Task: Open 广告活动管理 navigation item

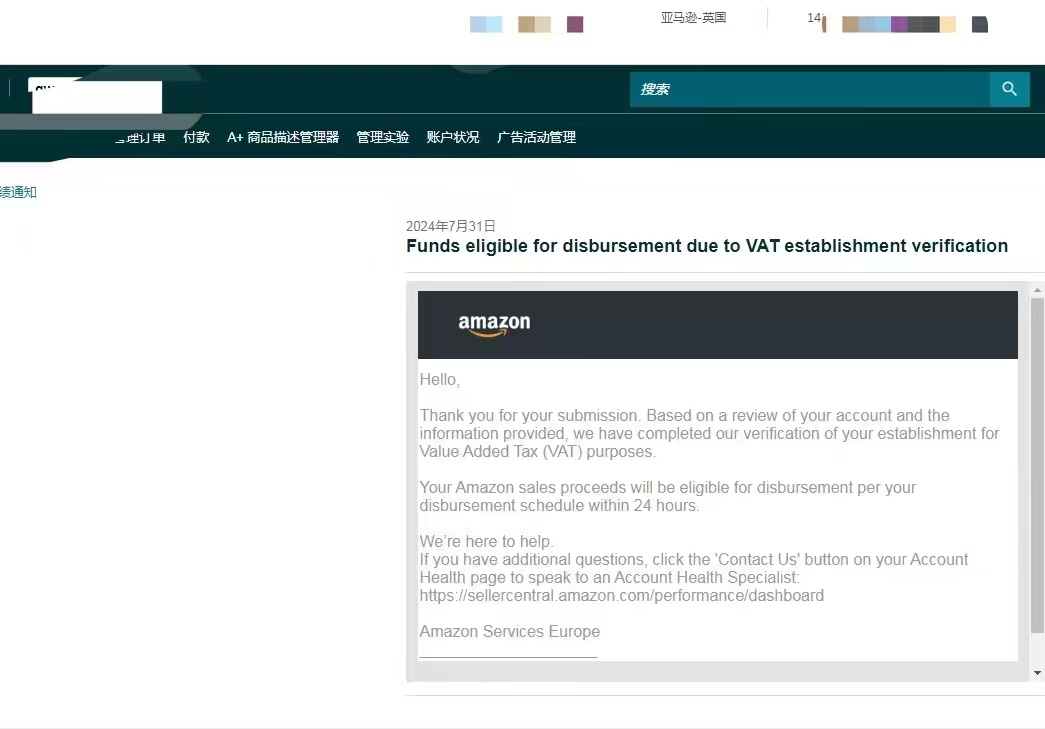Action: pyautogui.click(x=536, y=137)
